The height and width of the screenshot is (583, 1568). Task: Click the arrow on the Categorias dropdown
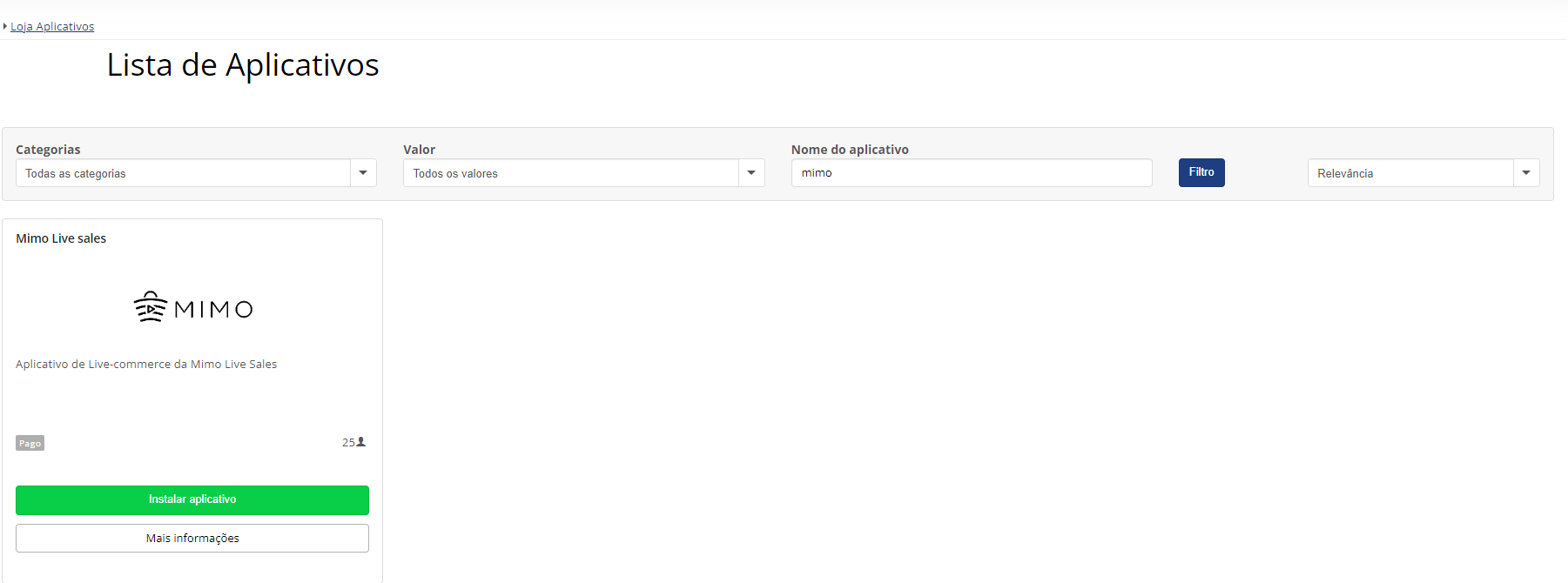point(363,173)
